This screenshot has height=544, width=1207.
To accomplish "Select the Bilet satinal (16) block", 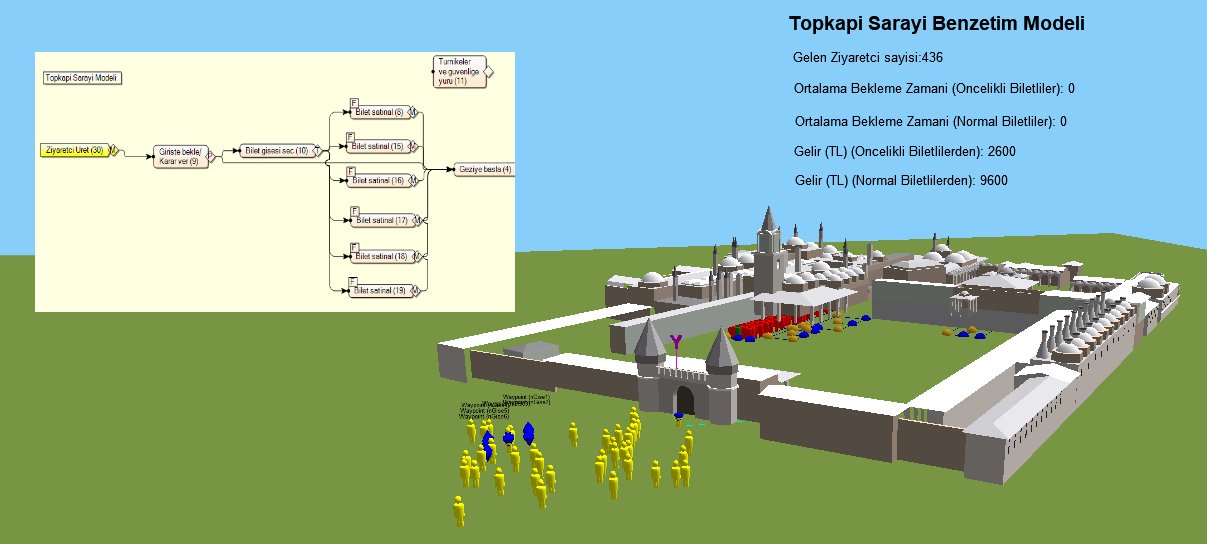I will point(378,180).
